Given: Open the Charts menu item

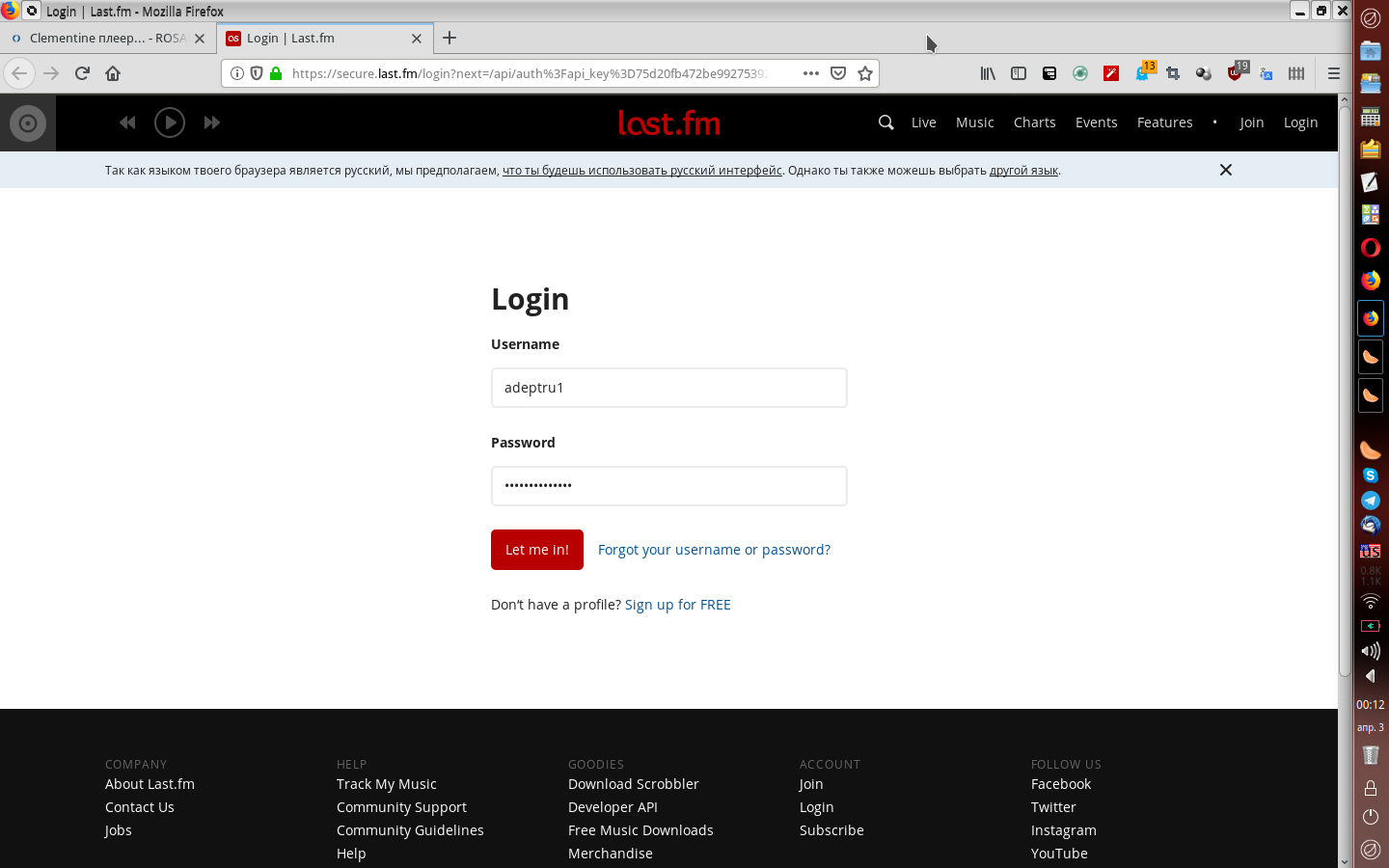Looking at the screenshot, I should point(1035,122).
